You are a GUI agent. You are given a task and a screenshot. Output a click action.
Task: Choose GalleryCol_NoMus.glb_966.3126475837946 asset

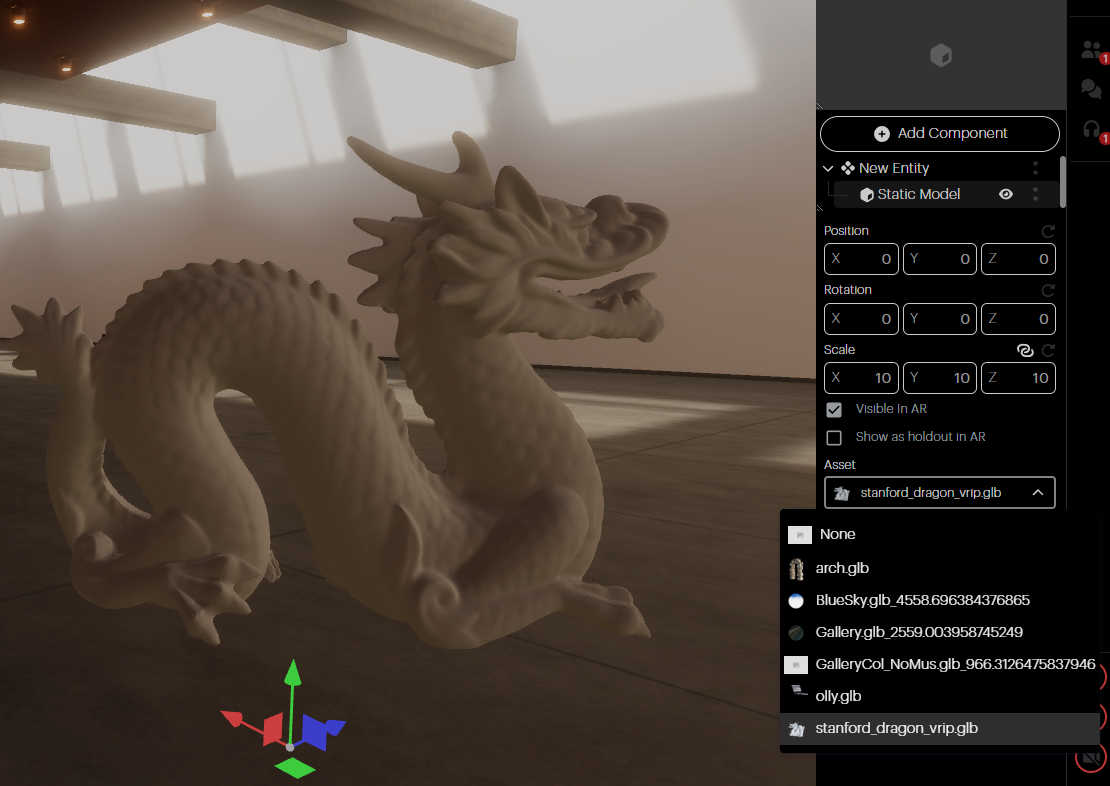coord(939,664)
